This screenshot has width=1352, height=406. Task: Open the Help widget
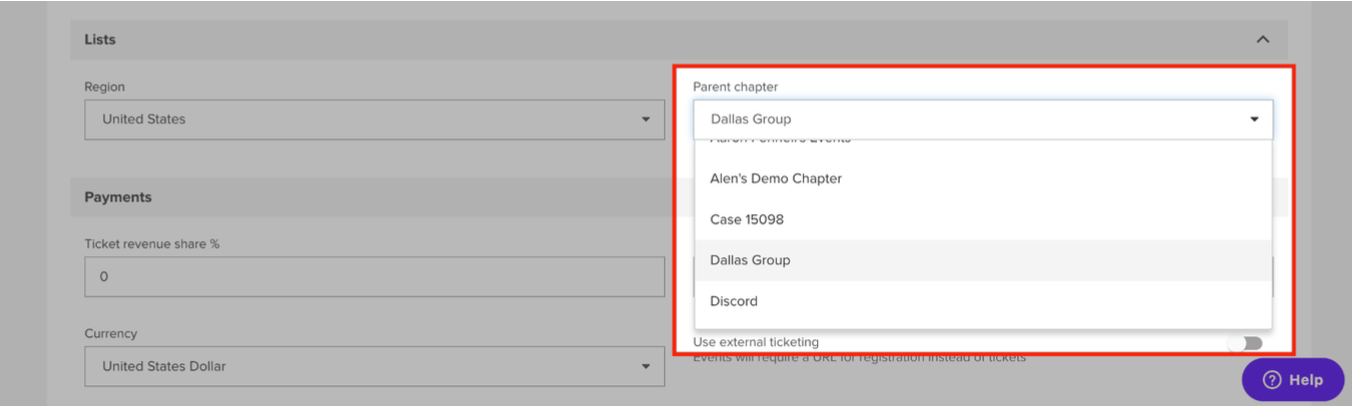[1293, 380]
